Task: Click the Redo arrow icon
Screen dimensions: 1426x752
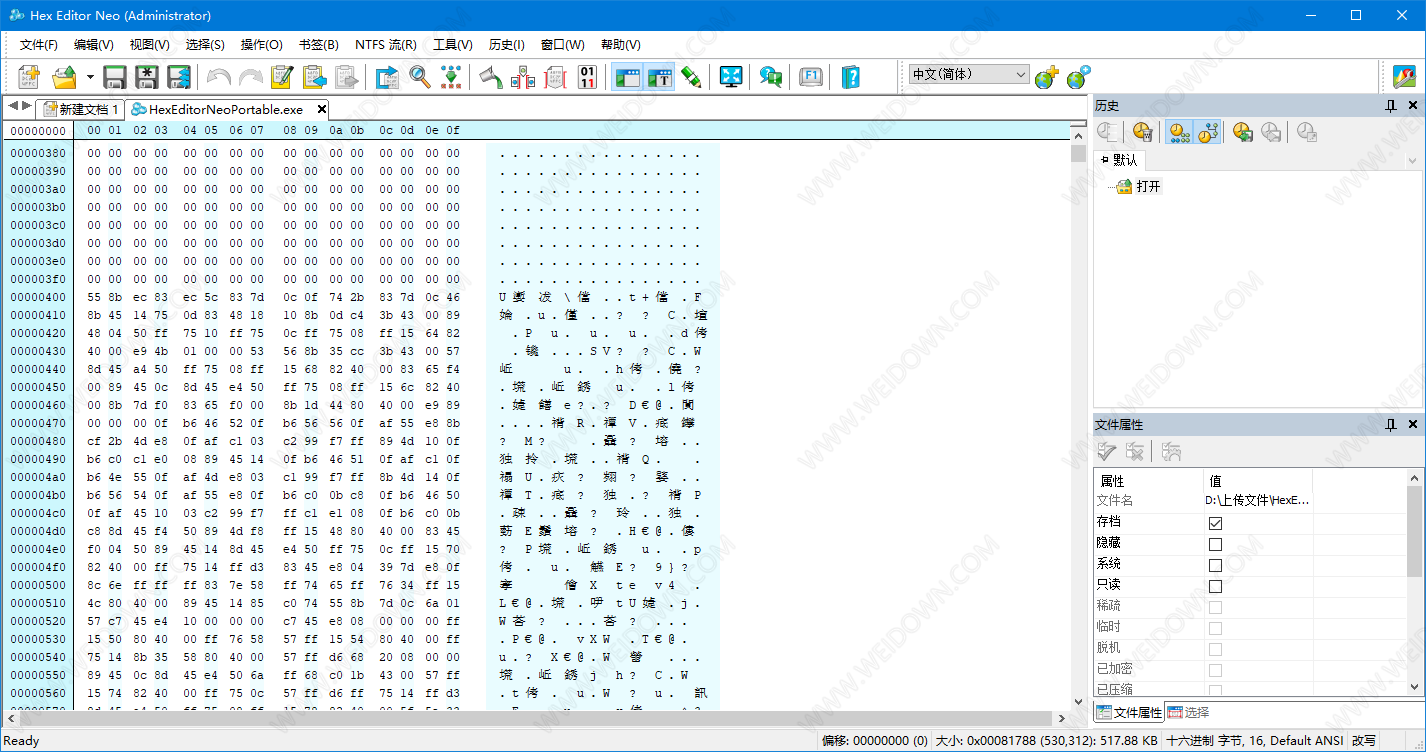Action: 250,77
